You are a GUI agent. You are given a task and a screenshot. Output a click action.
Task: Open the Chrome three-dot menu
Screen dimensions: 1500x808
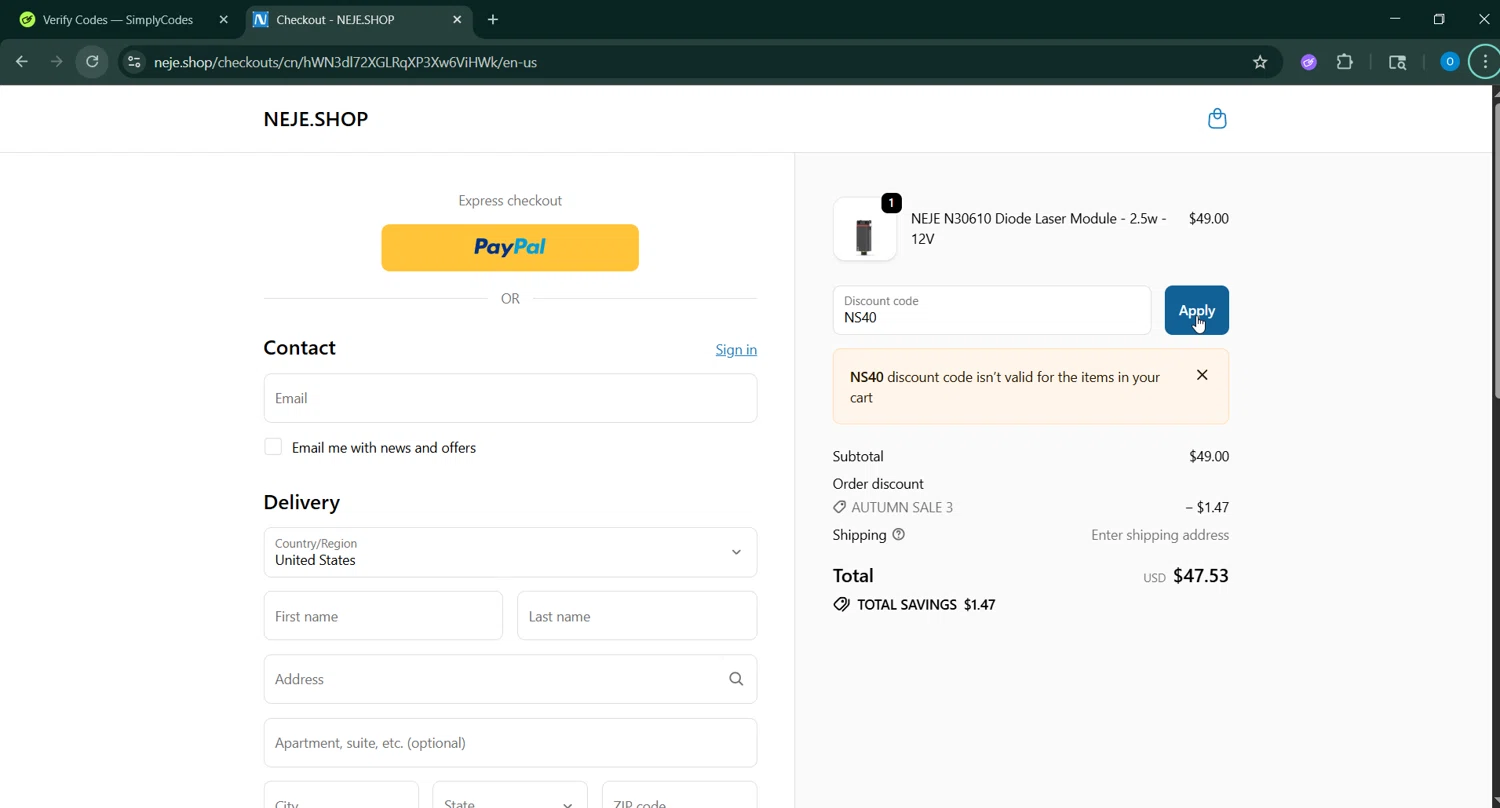click(1485, 62)
